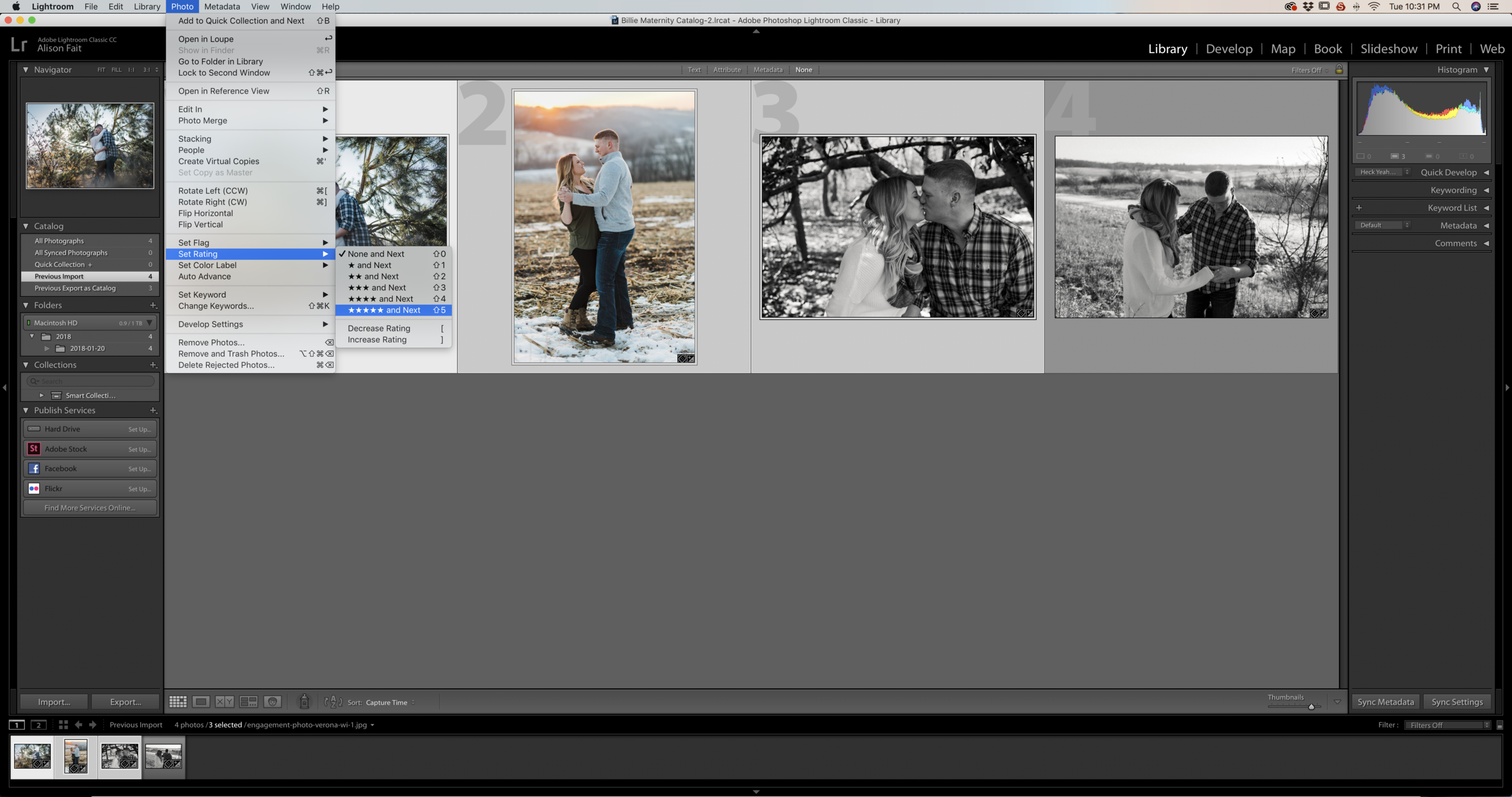Collapse the Catalog panel
1512x797 pixels.
point(25,226)
